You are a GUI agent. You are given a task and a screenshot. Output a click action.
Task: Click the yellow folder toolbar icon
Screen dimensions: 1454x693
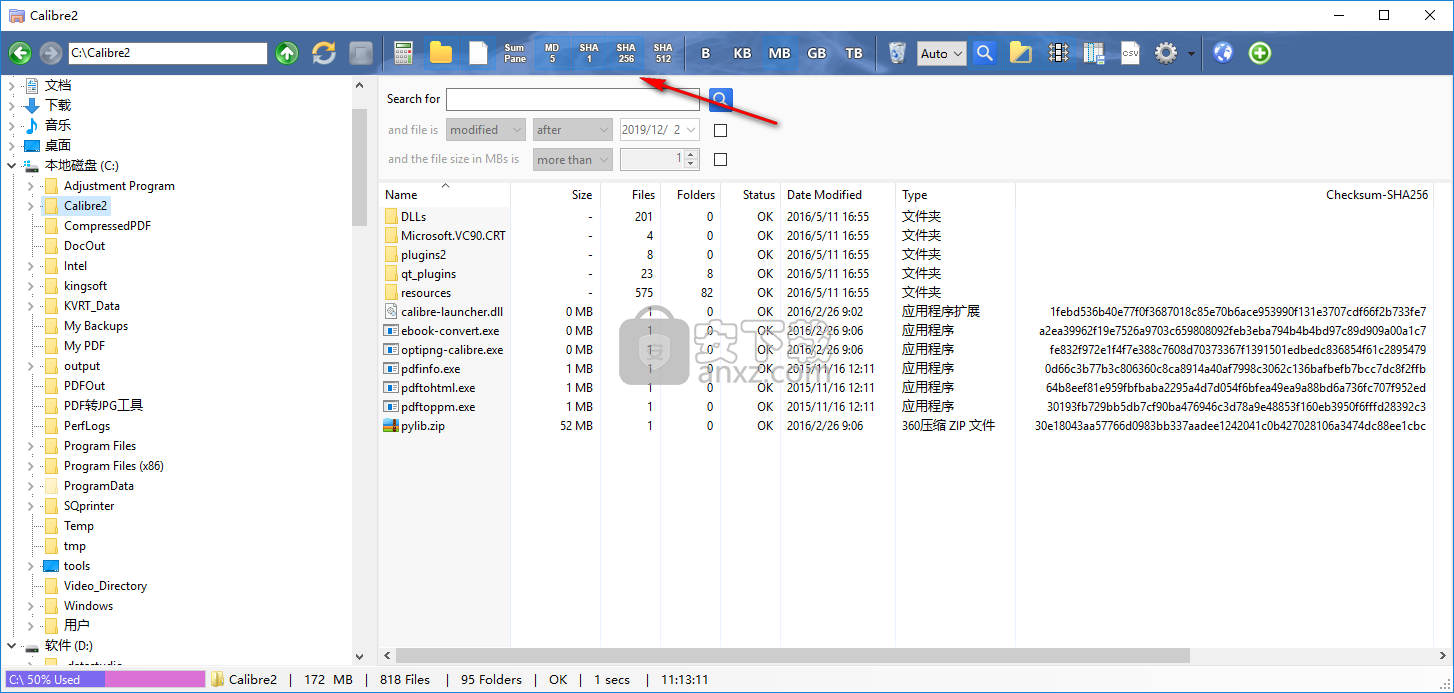(x=441, y=53)
